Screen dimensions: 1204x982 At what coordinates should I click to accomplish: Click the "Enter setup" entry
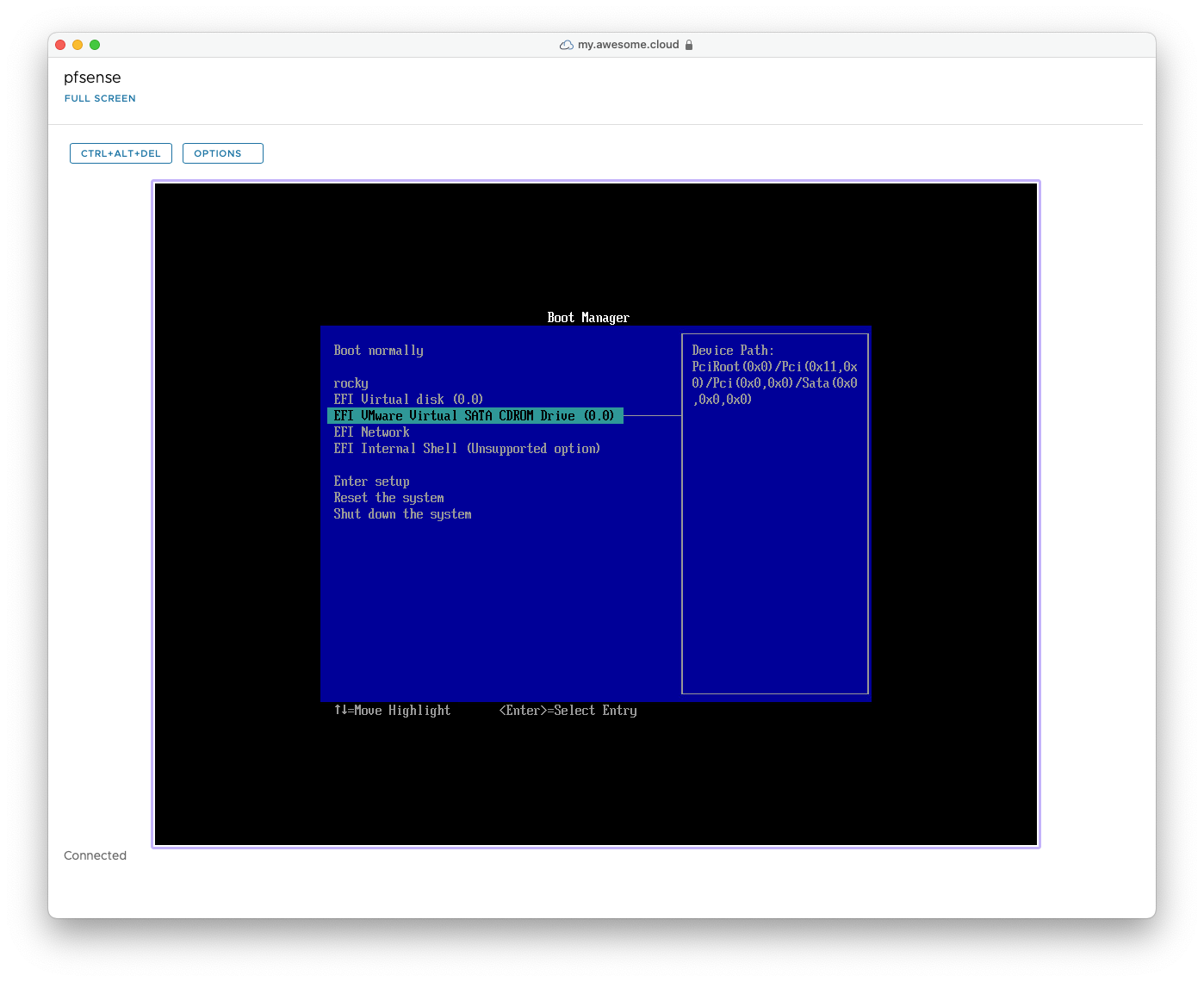click(371, 482)
